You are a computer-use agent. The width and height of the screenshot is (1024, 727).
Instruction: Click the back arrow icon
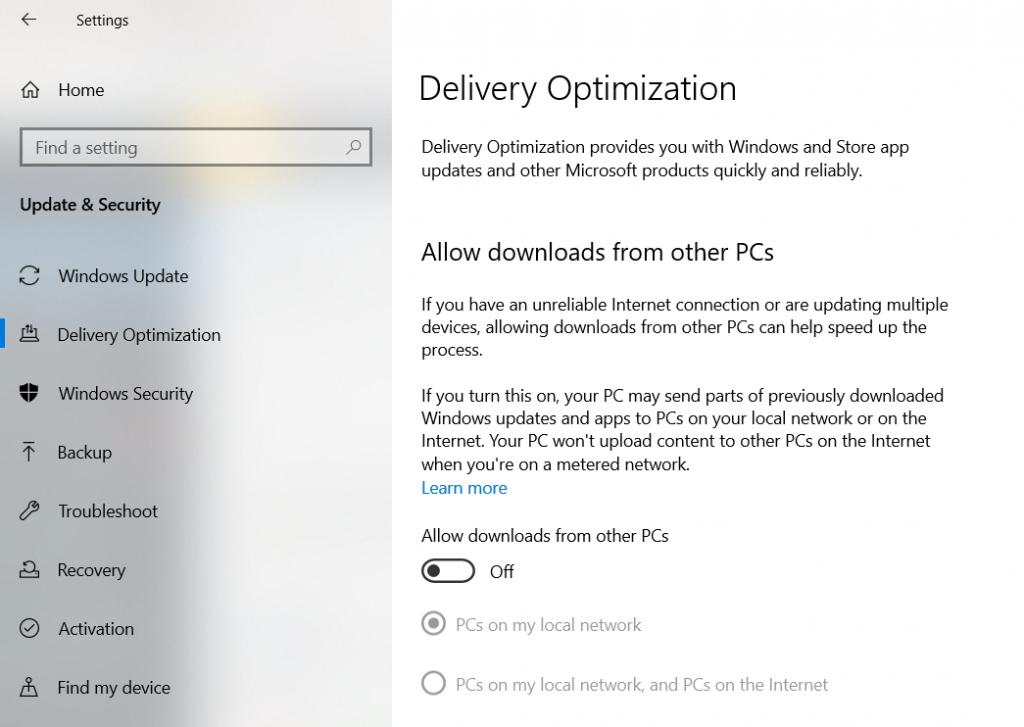pos(28,20)
